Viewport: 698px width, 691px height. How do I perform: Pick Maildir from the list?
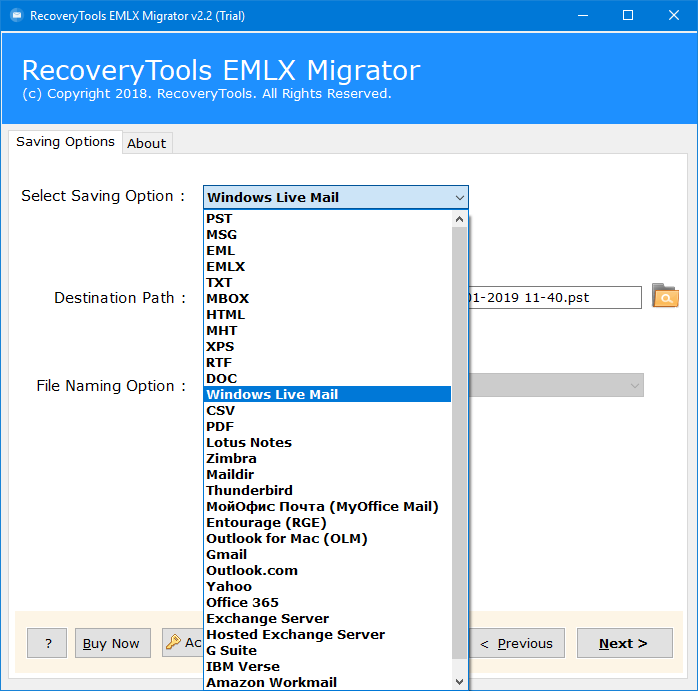(327, 475)
